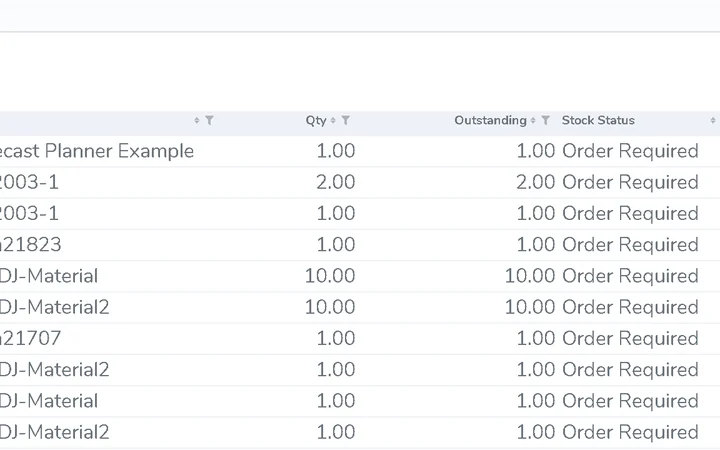Select DJ-Material2 row with quantity 10.00
Viewport: 720px width, 450px height.
pyautogui.click(x=360, y=307)
